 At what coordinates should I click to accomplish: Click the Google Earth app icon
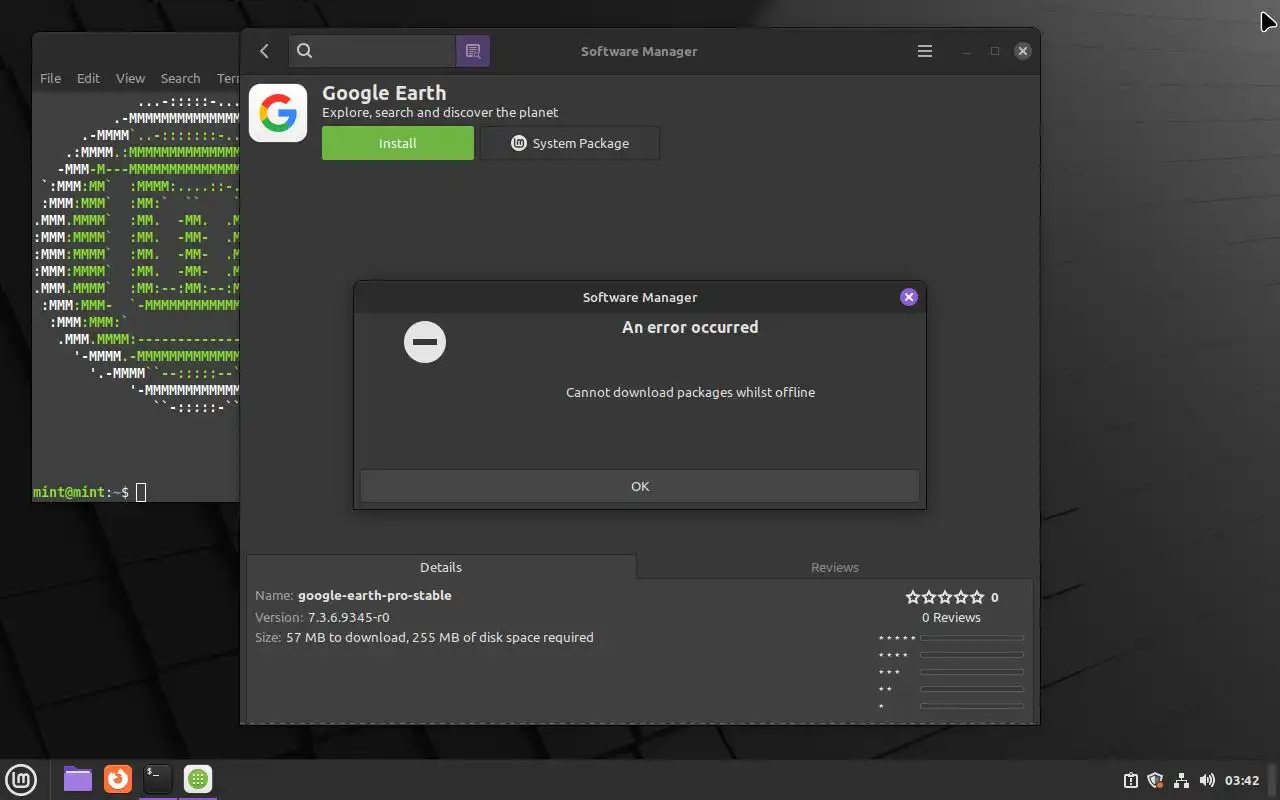coord(277,113)
